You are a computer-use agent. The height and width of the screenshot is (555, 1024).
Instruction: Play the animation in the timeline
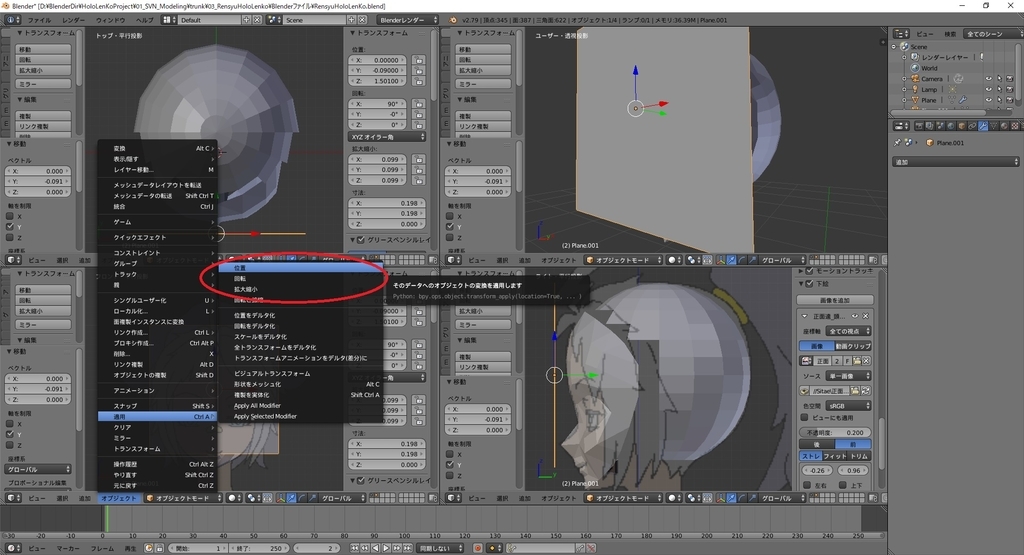(x=387, y=548)
